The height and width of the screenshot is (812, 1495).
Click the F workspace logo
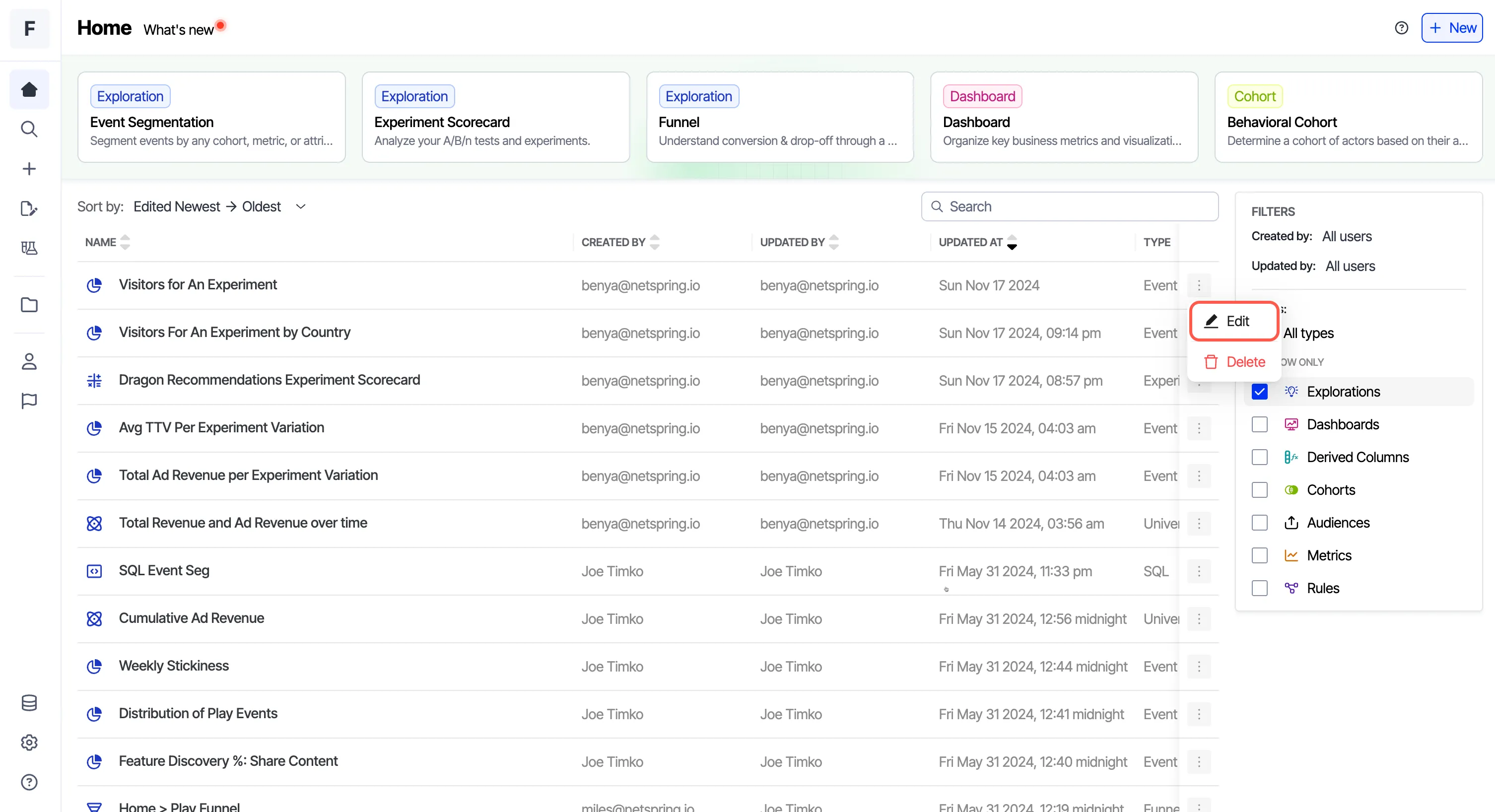30,28
